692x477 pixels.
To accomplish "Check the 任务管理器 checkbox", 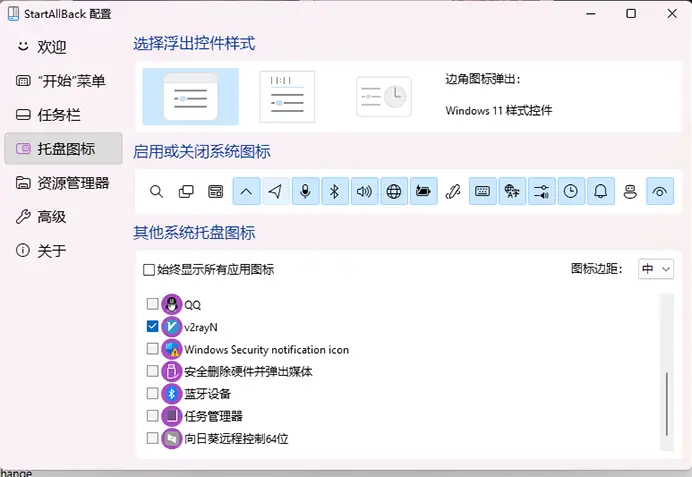I will pos(152,416).
